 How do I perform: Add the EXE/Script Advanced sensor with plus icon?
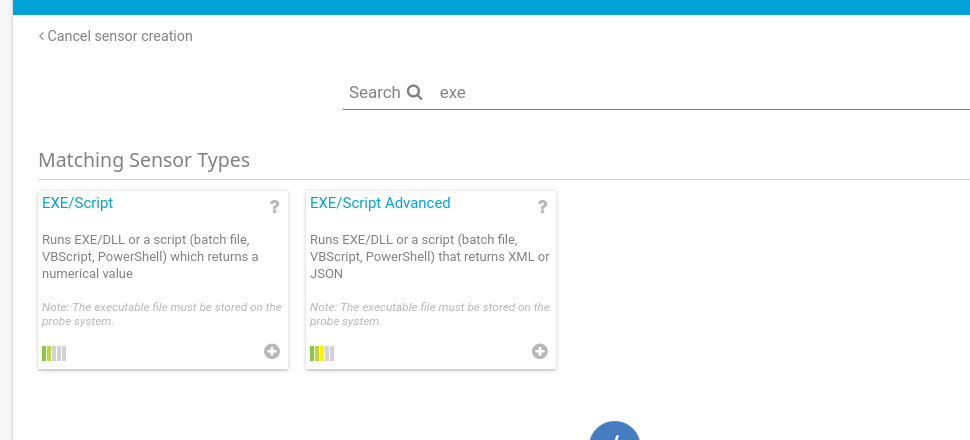click(540, 352)
